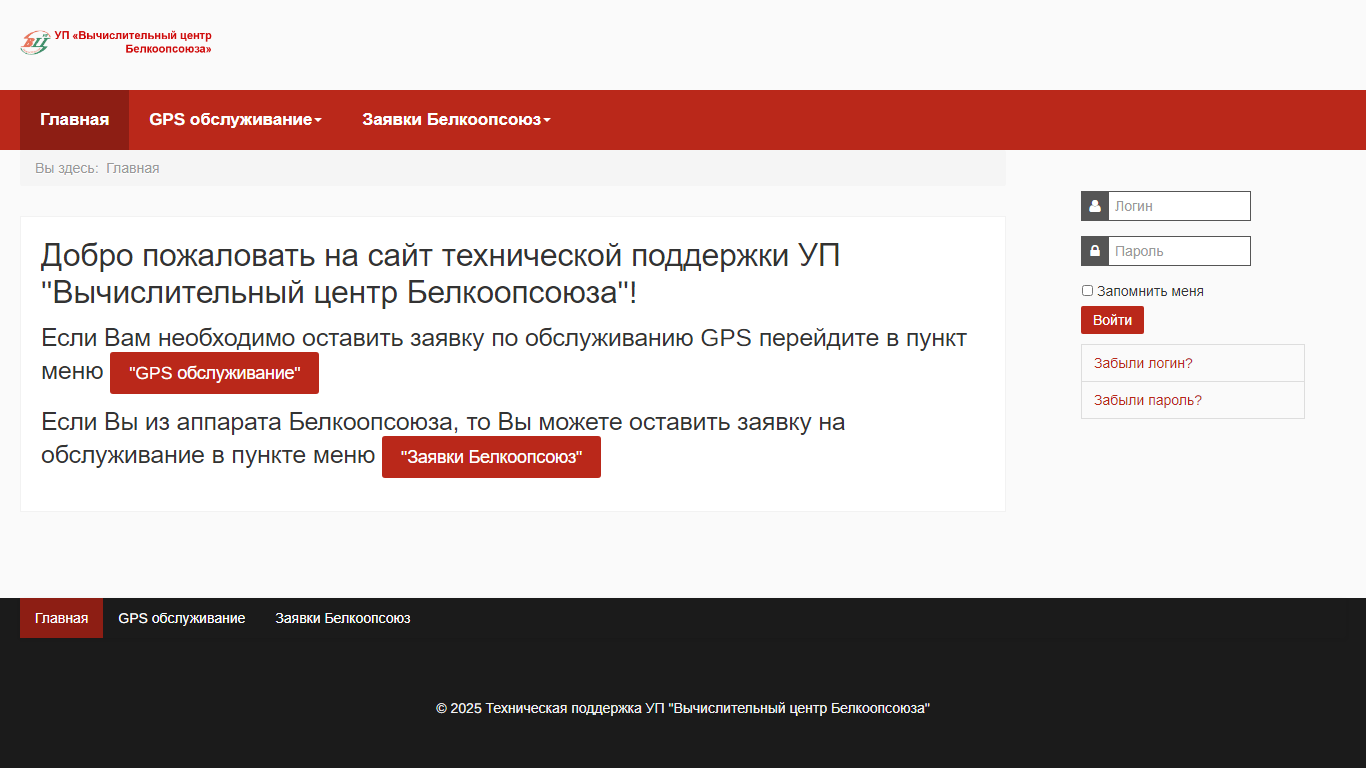Open the Забыли логин? link
The height and width of the screenshot is (768, 1366).
tap(1143, 363)
